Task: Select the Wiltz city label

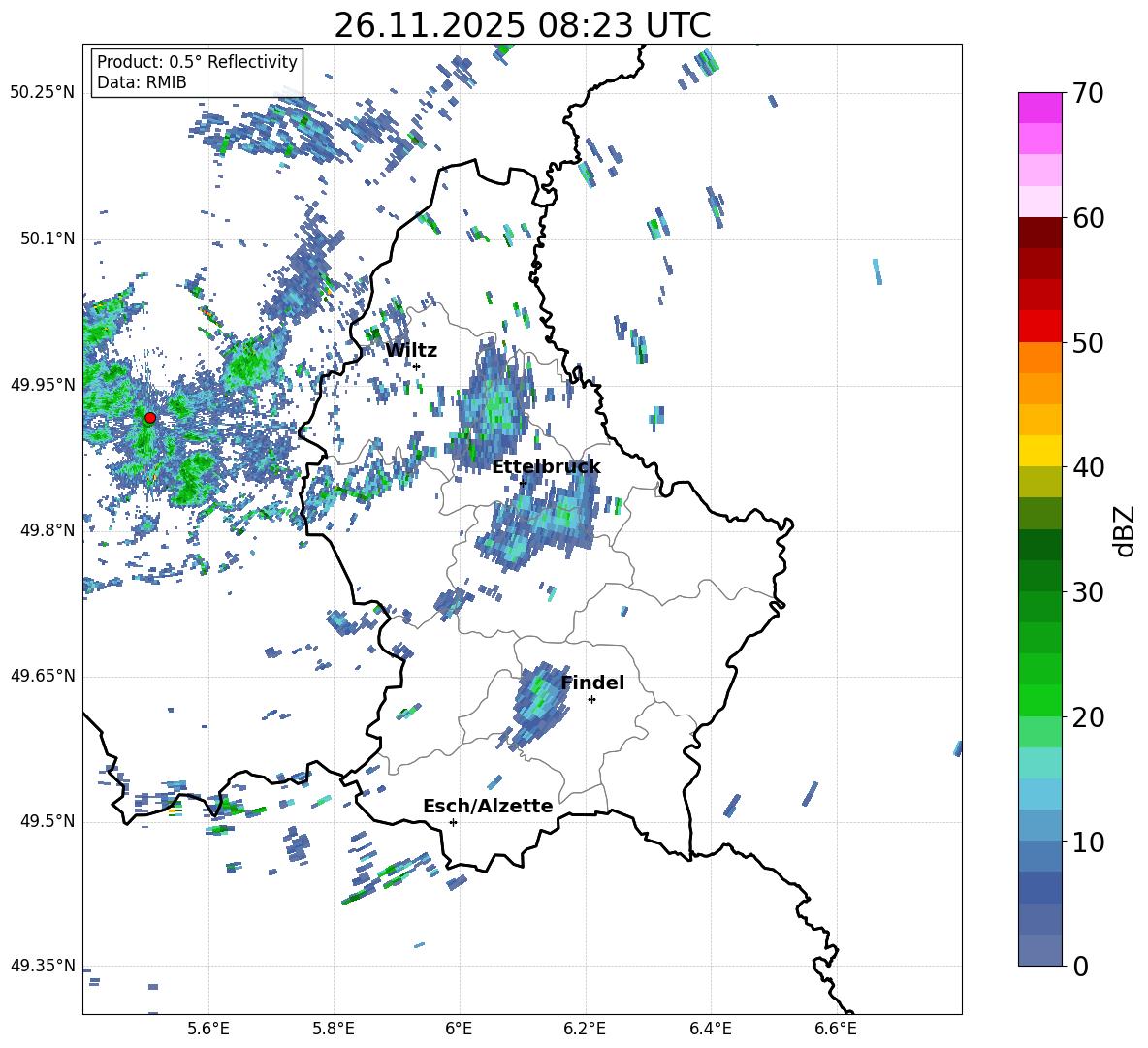Action: click(411, 351)
